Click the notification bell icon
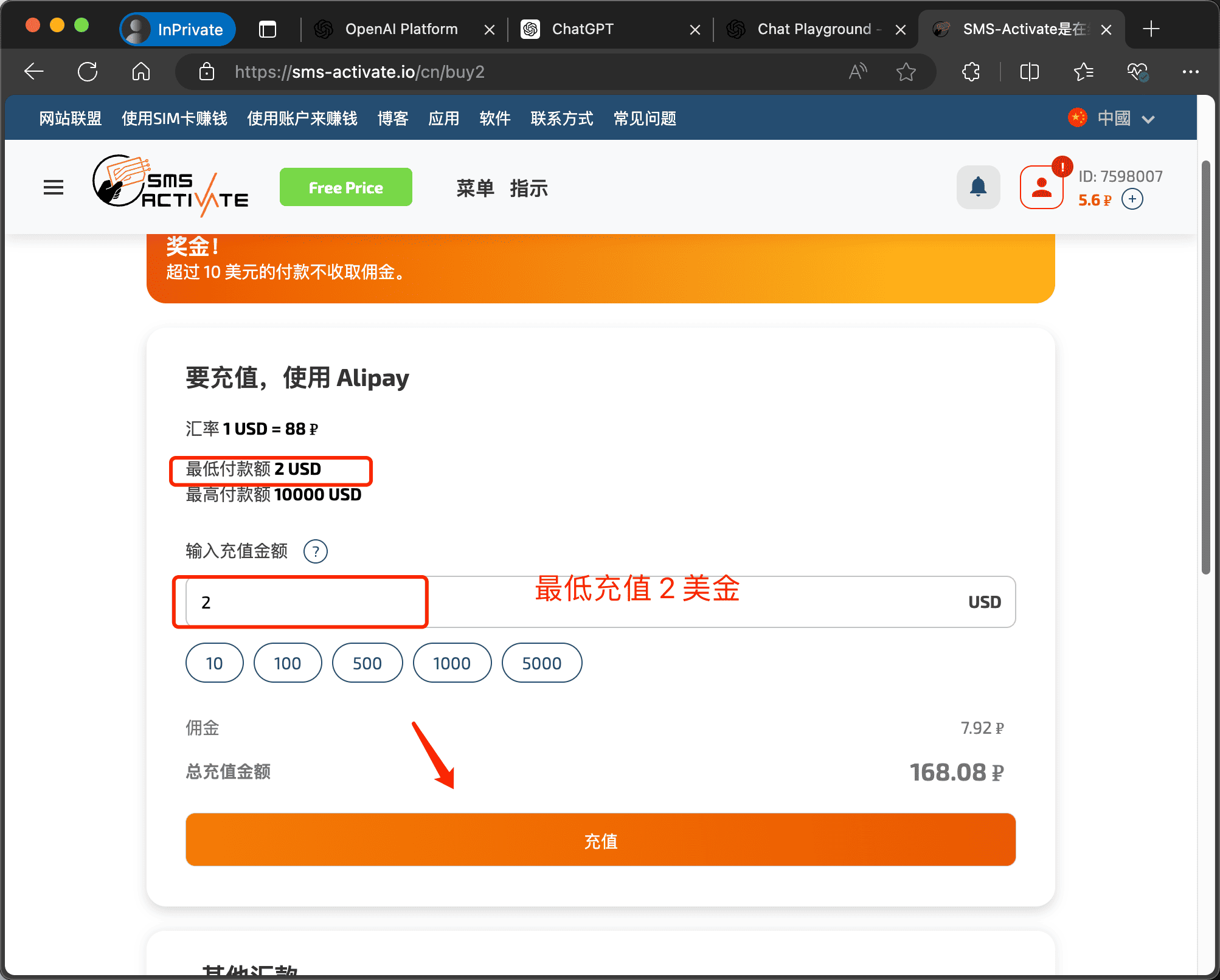 click(977, 187)
